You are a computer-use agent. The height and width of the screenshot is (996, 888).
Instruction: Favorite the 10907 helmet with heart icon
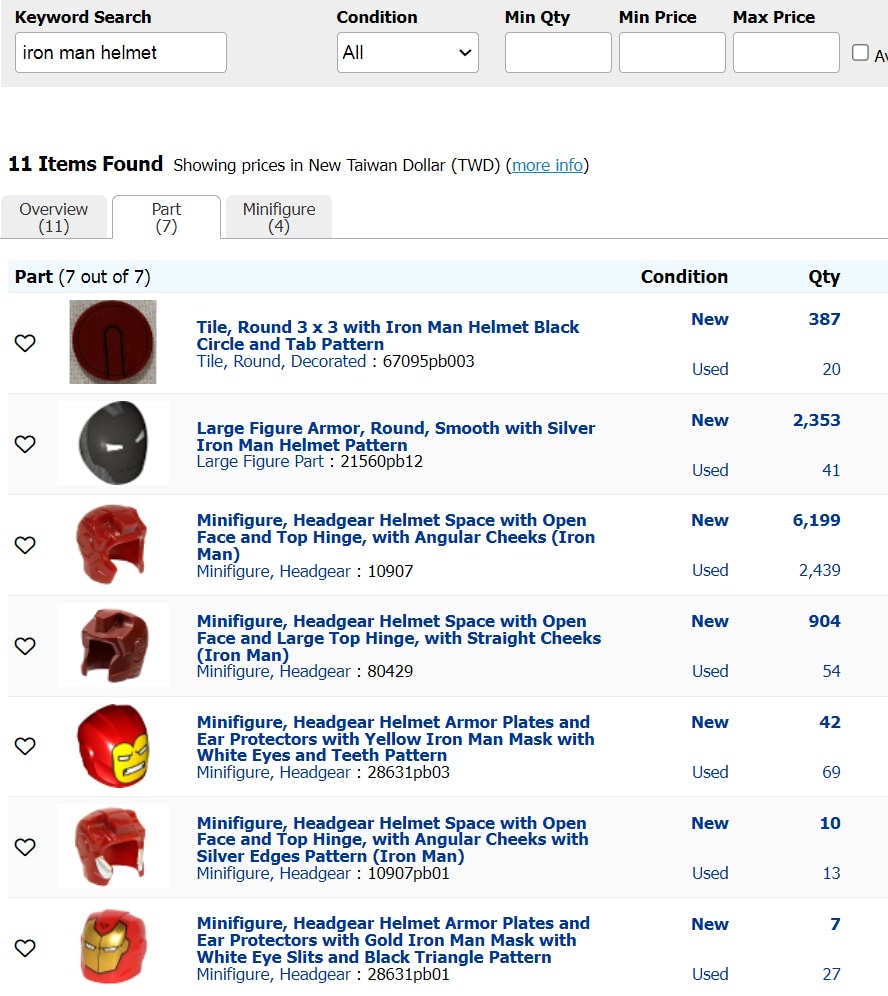[25, 544]
